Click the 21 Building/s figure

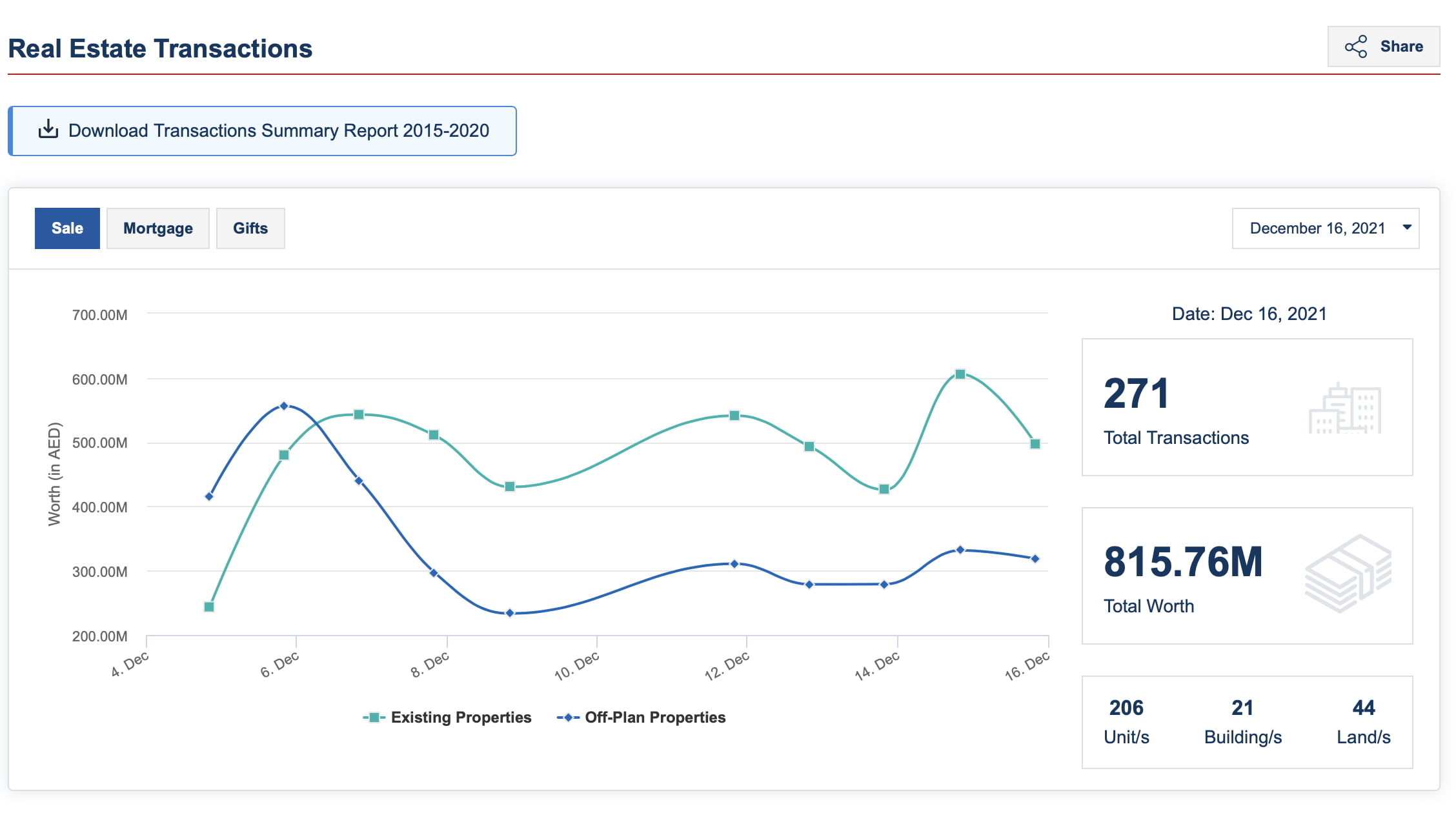(x=1242, y=708)
